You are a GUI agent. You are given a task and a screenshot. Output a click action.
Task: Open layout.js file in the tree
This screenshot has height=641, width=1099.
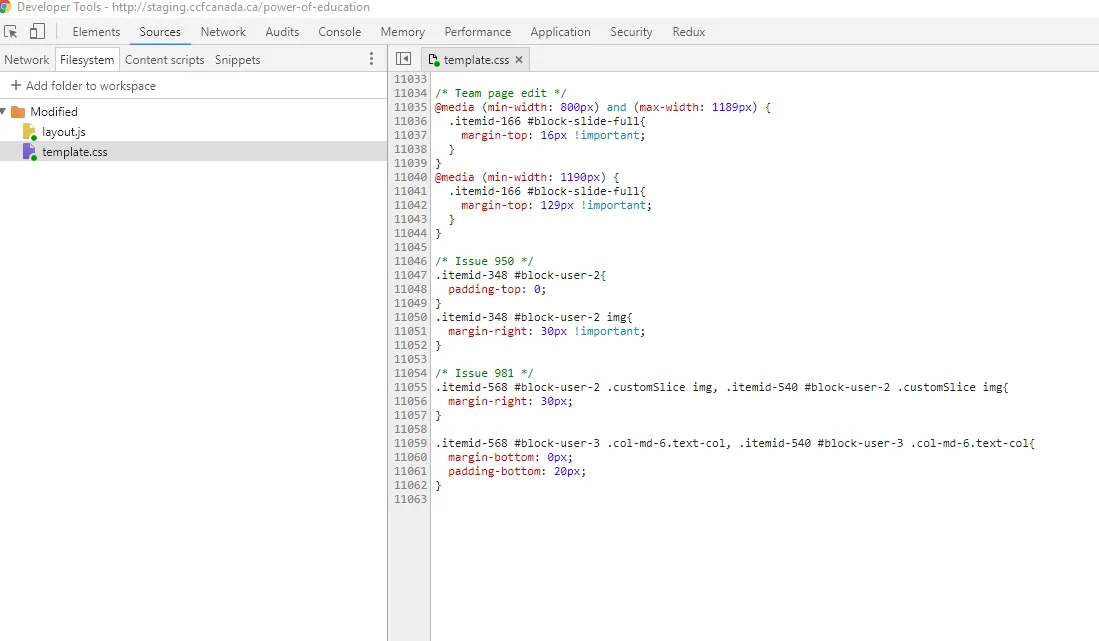[64, 132]
